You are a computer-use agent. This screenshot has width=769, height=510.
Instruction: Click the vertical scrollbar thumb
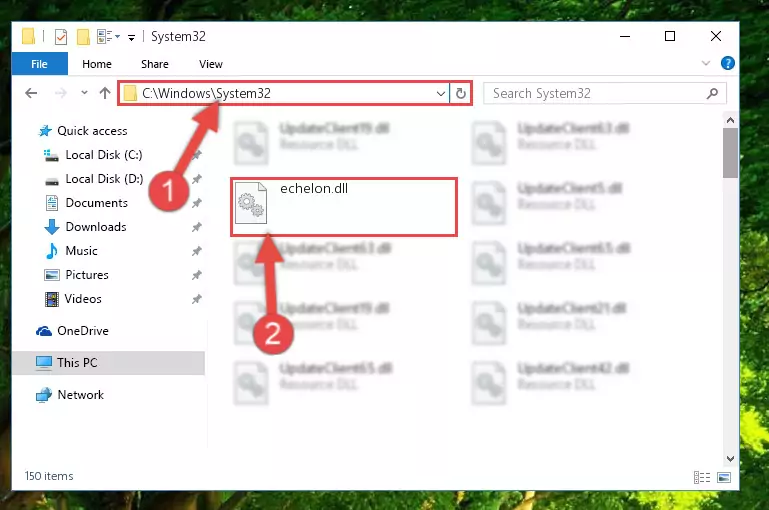[x=730, y=153]
